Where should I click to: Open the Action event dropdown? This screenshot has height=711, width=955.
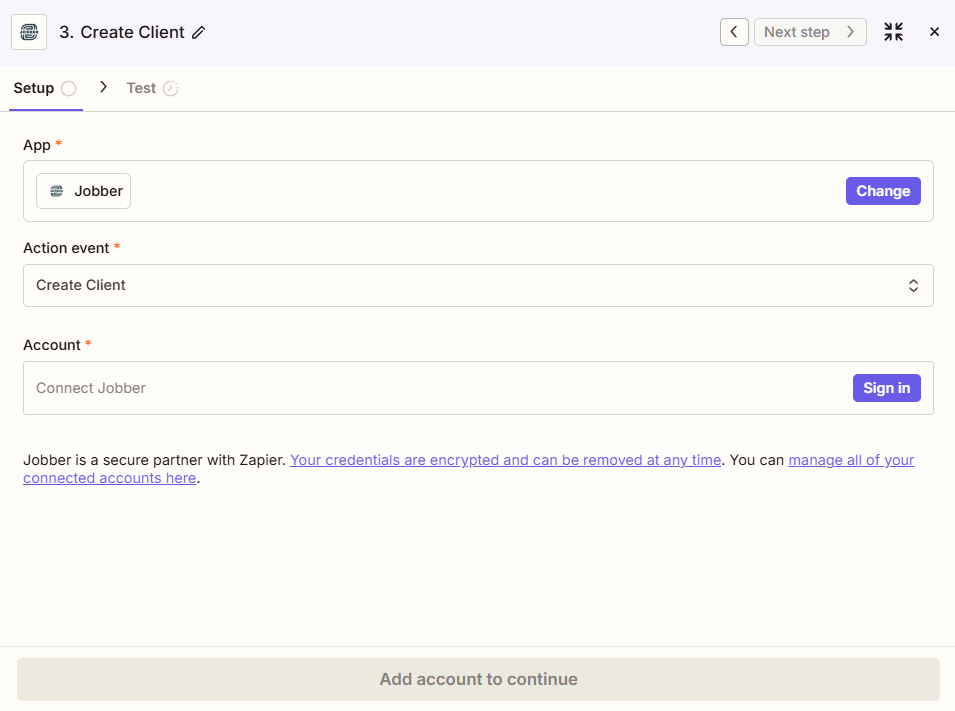pyautogui.click(x=478, y=285)
